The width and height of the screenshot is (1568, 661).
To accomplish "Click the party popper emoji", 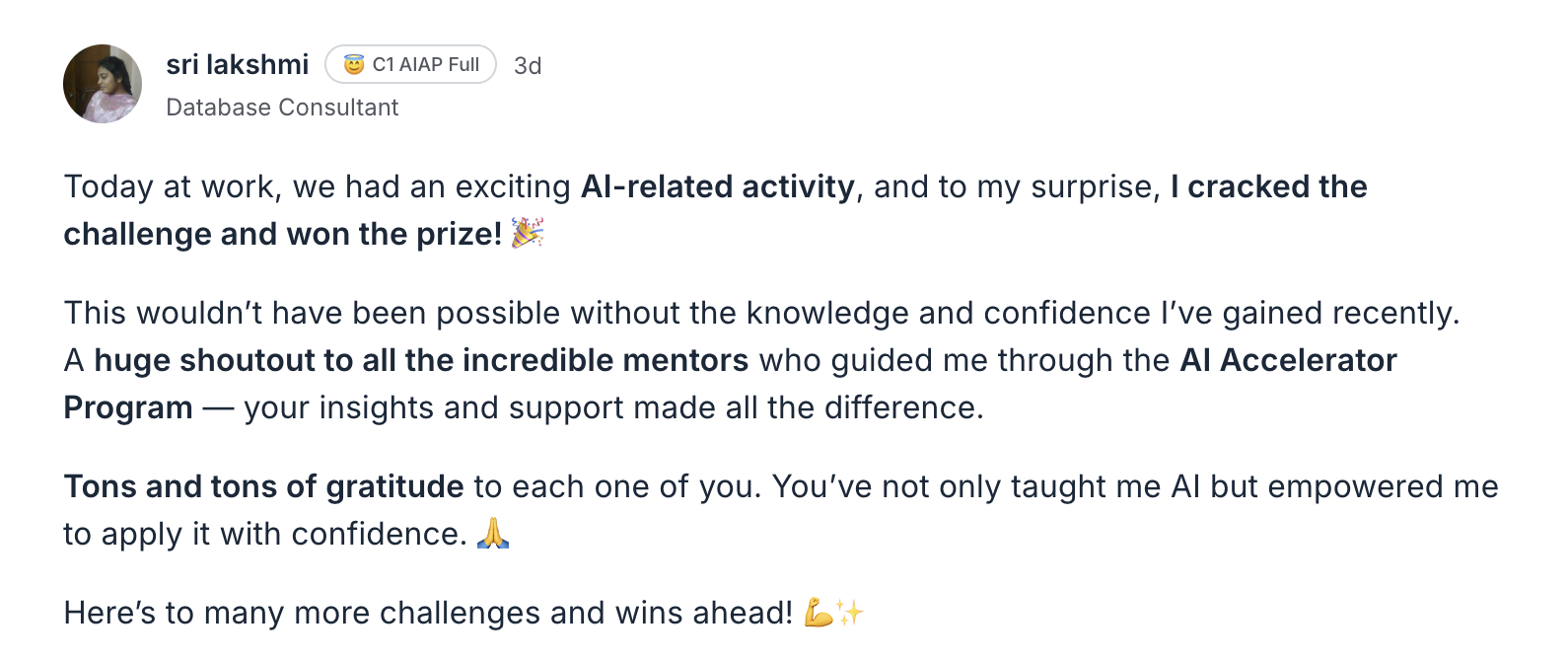I will tap(528, 233).
